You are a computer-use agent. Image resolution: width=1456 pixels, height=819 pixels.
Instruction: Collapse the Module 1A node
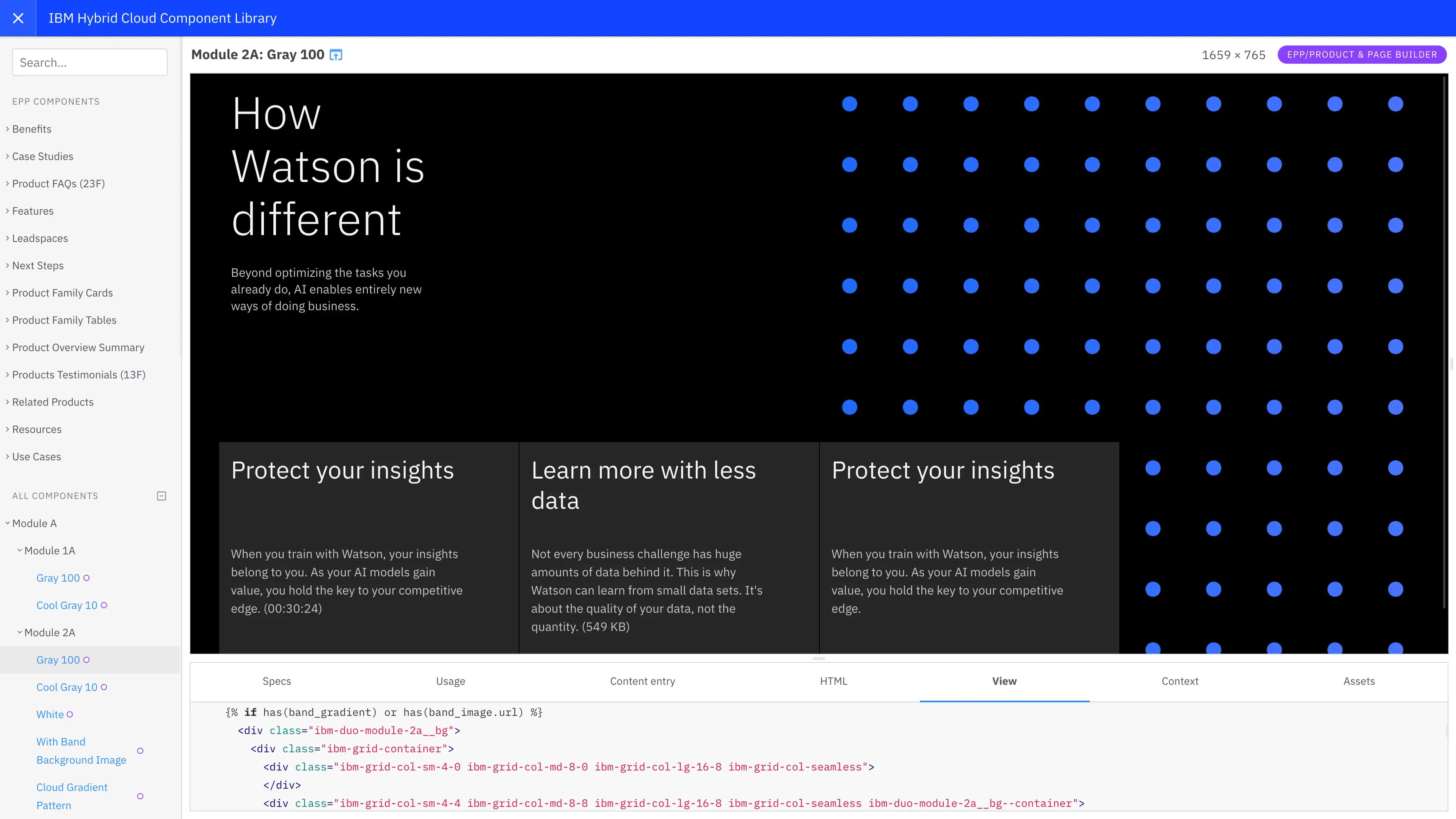pyautogui.click(x=49, y=551)
